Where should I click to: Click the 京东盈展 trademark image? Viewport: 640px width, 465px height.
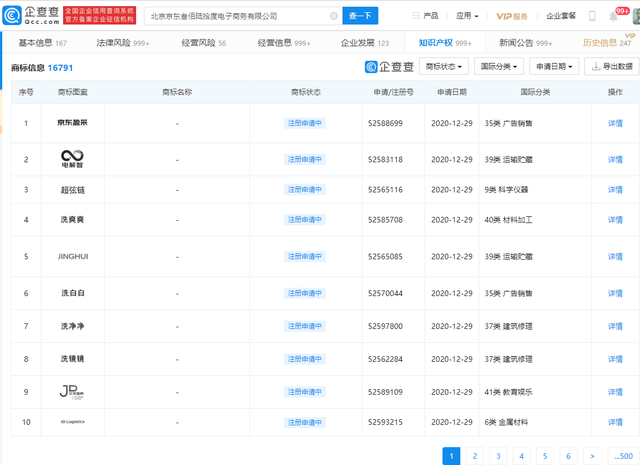tap(72, 122)
